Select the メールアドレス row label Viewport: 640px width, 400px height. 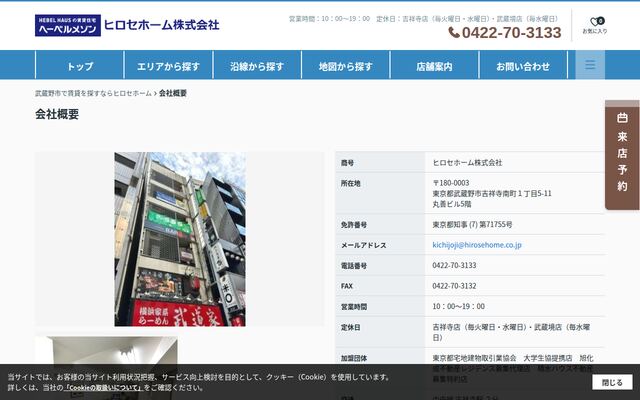pos(364,245)
